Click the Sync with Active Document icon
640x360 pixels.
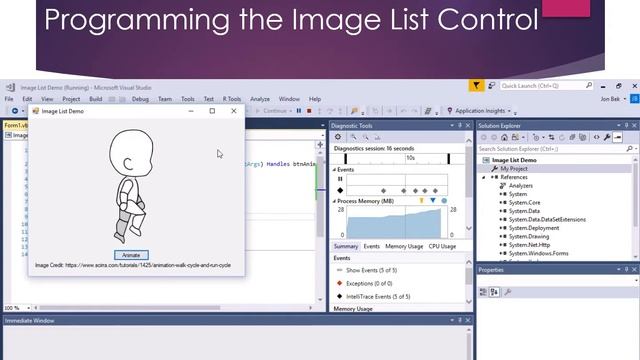551,137
